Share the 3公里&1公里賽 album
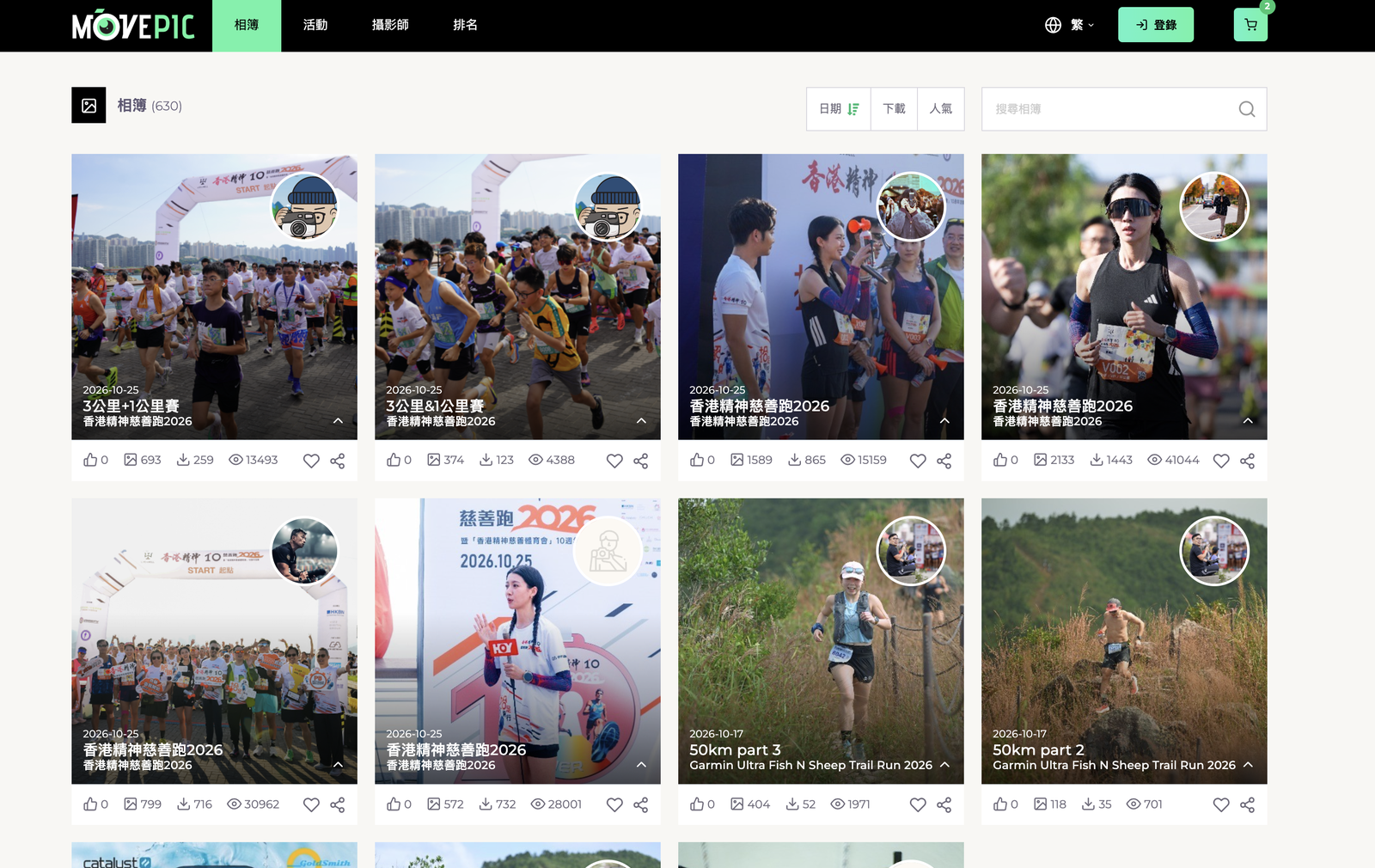This screenshot has height=868, width=1375. (641, 461)
